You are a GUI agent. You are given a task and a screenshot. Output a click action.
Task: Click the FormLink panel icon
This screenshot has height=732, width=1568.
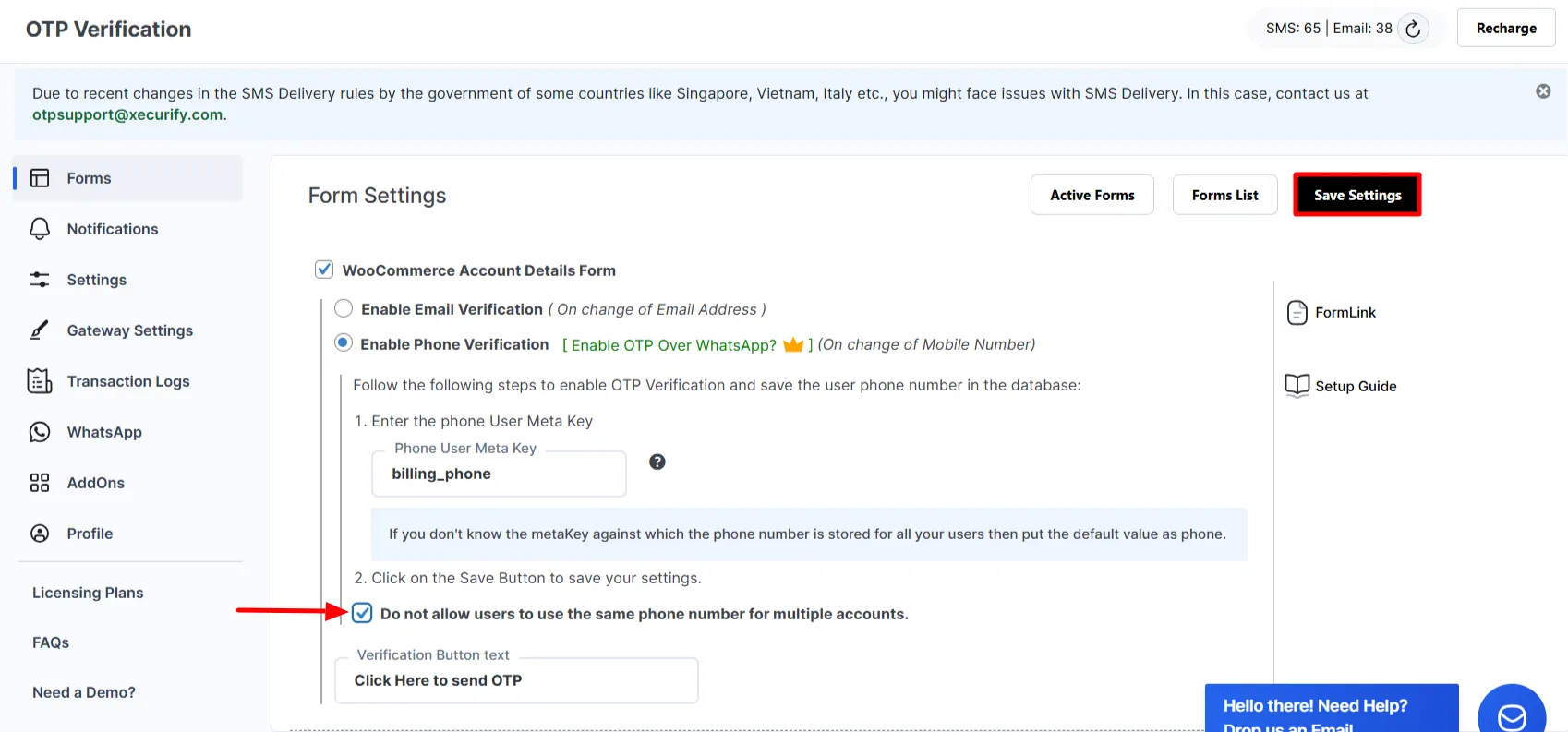(1297, 312)
